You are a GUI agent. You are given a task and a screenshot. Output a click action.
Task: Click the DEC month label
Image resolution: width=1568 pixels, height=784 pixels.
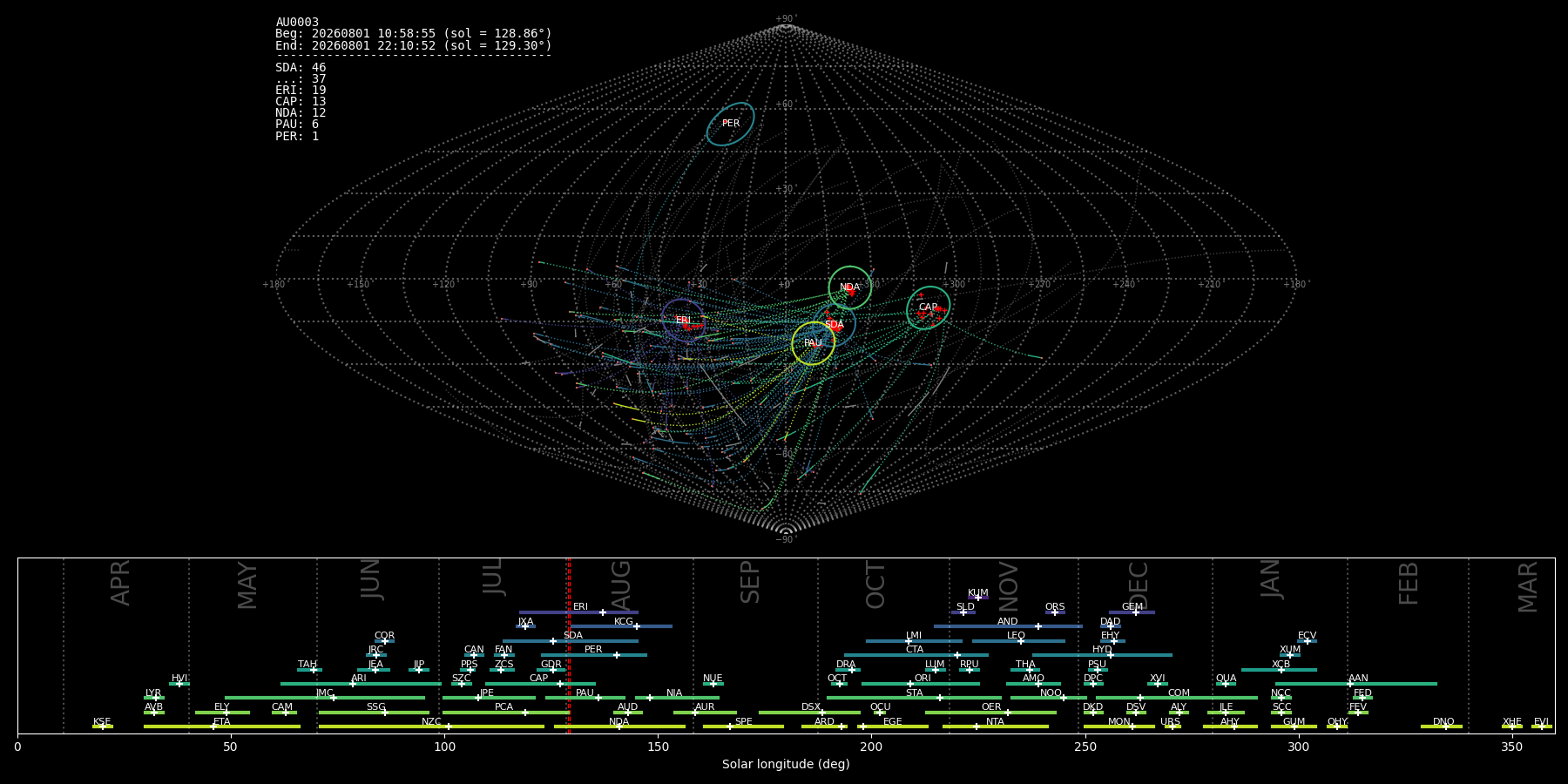(1139, 585)
